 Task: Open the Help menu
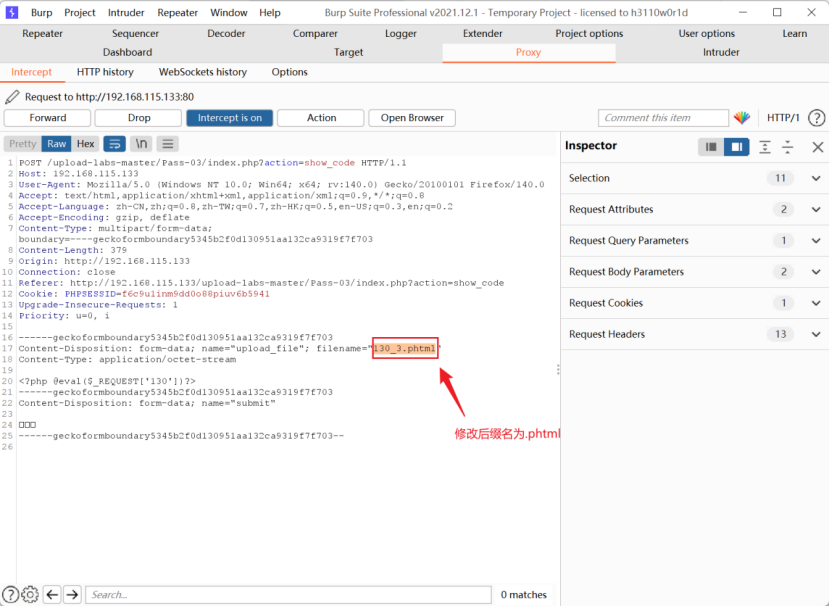[x=269, y=13]
